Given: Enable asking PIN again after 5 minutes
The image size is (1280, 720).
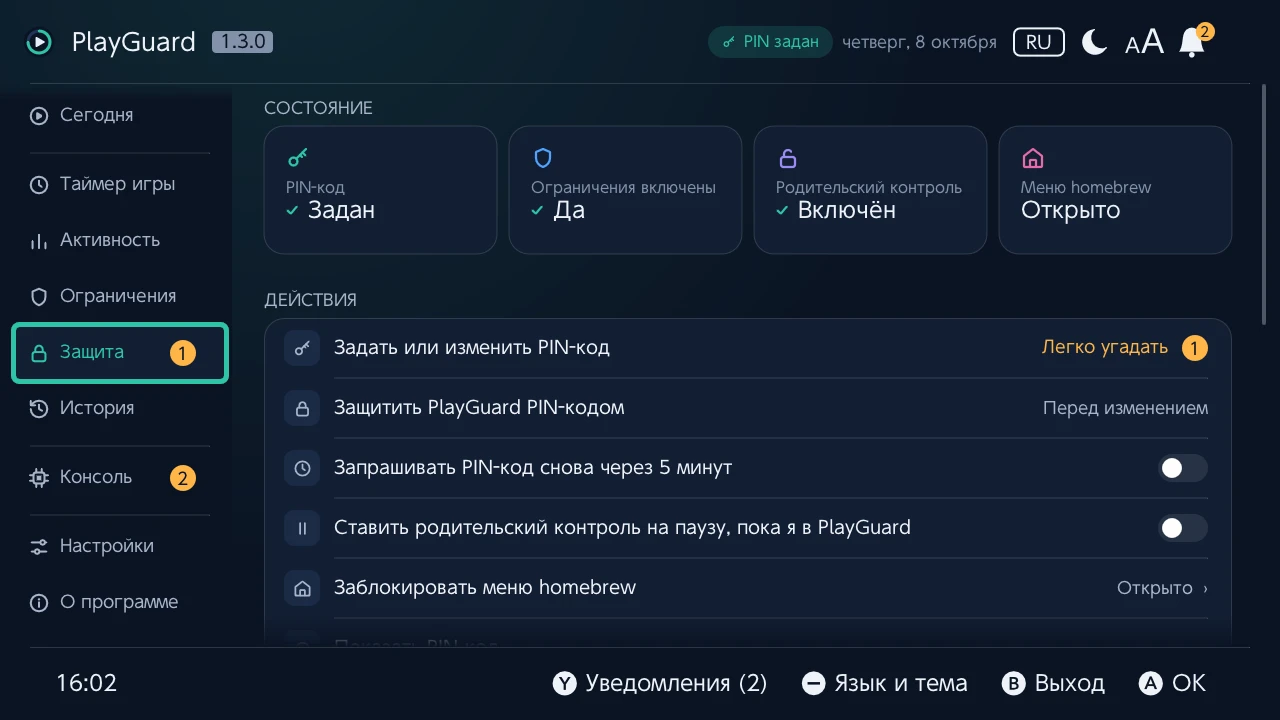Looking at the screenshot, I should click(1183, 468).
